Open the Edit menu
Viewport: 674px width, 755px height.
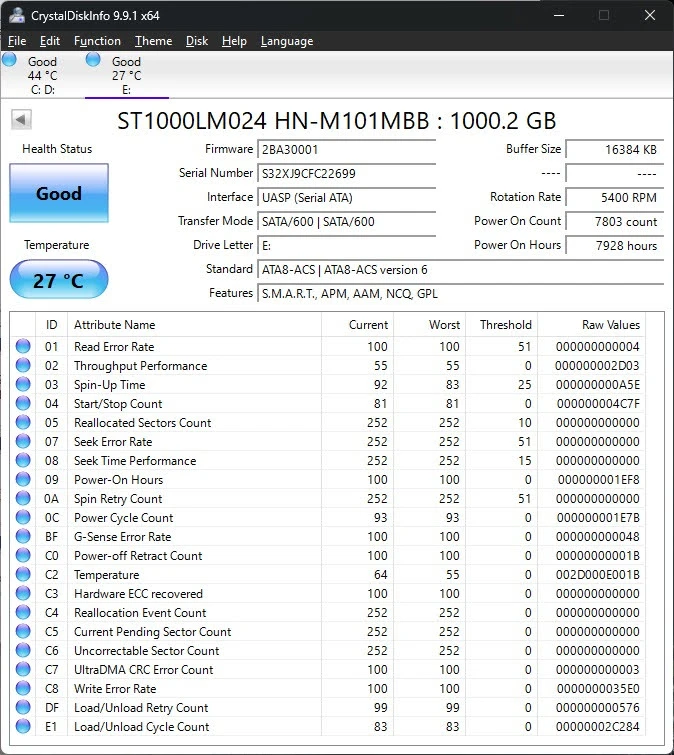[x=50, y=41]
